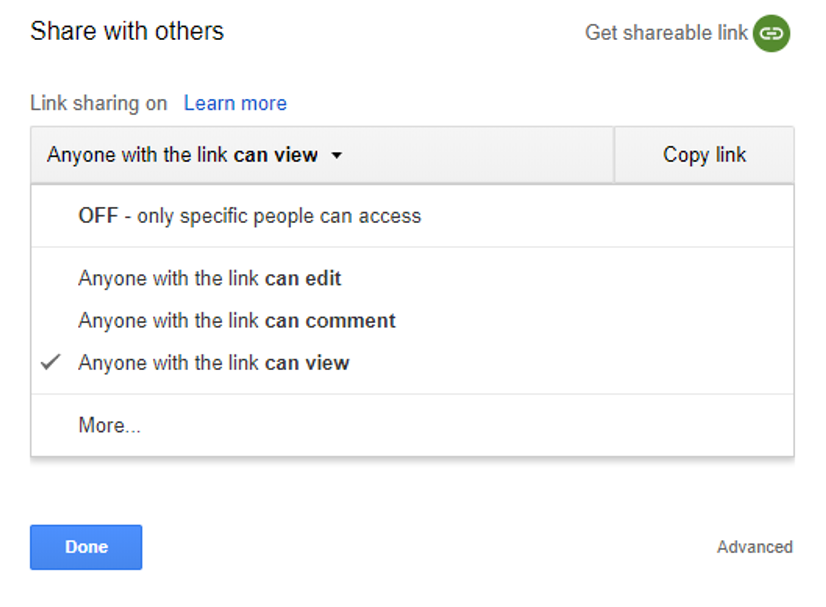Click the checkmark beside the can view option

tap(51, 363)
